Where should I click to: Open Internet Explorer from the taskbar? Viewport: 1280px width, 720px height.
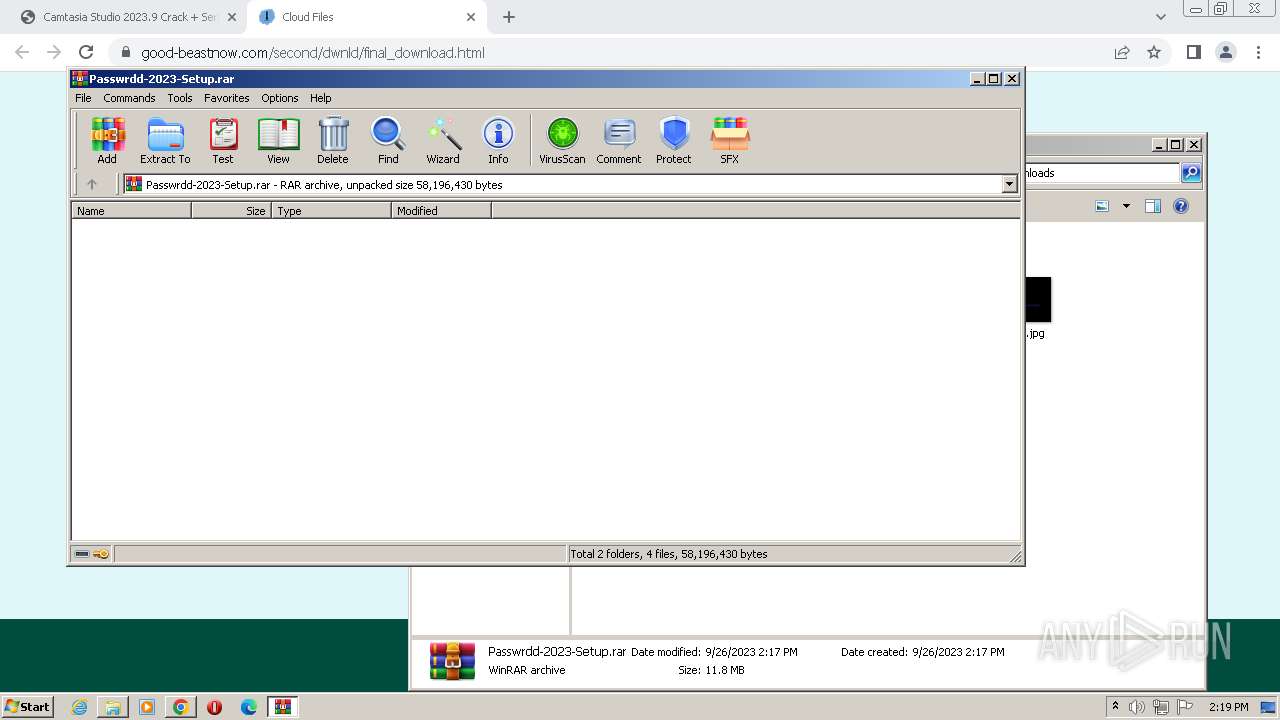80,707
